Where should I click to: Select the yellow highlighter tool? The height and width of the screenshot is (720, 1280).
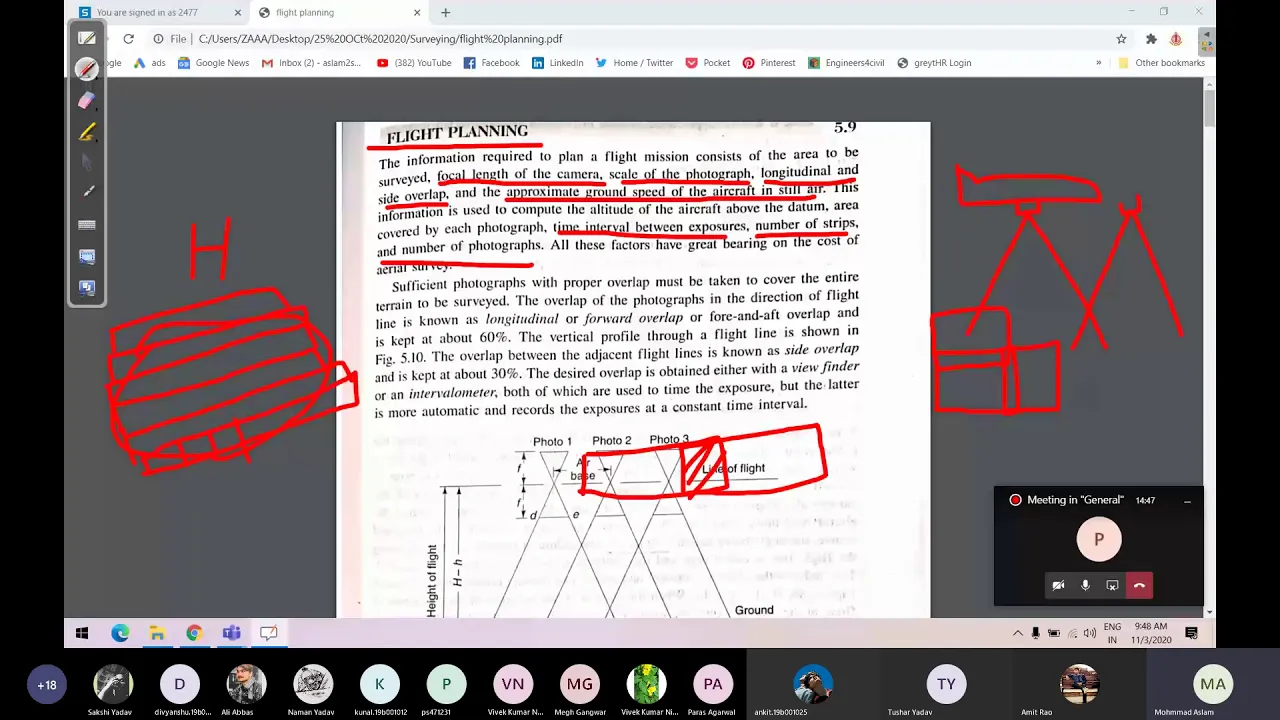pyautogui.click(x=87, y=131)
